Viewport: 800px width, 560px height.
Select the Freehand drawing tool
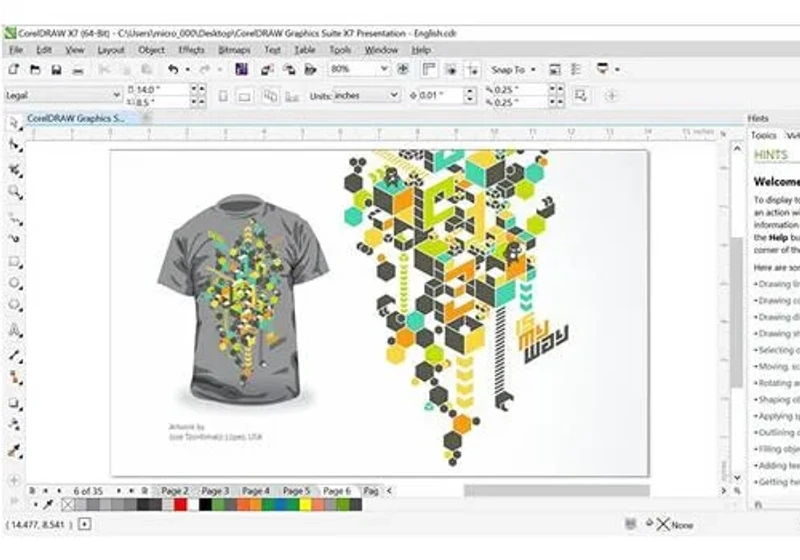[15, 220]
